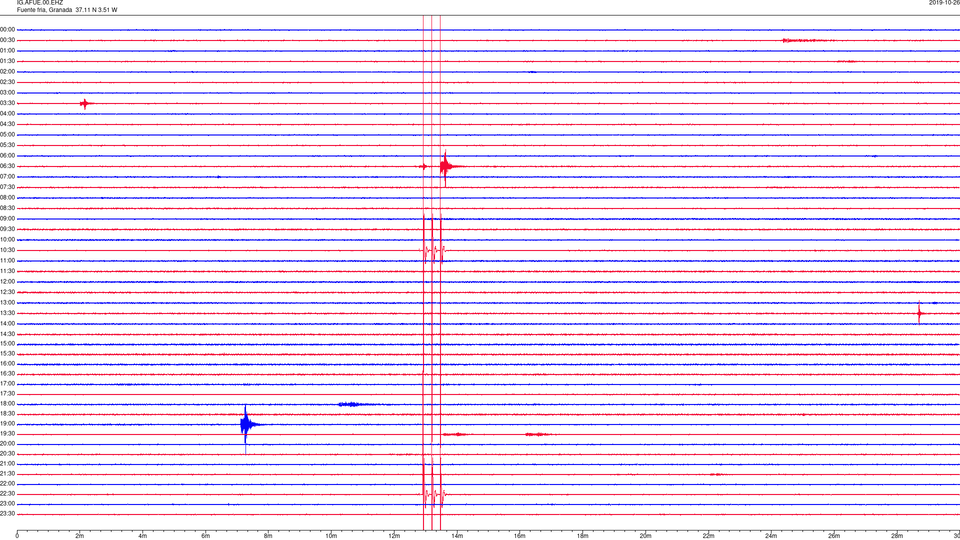960x540 pixels.
Task: Click the large red seismic event on 06:30 trace
Action: point(446,167)
